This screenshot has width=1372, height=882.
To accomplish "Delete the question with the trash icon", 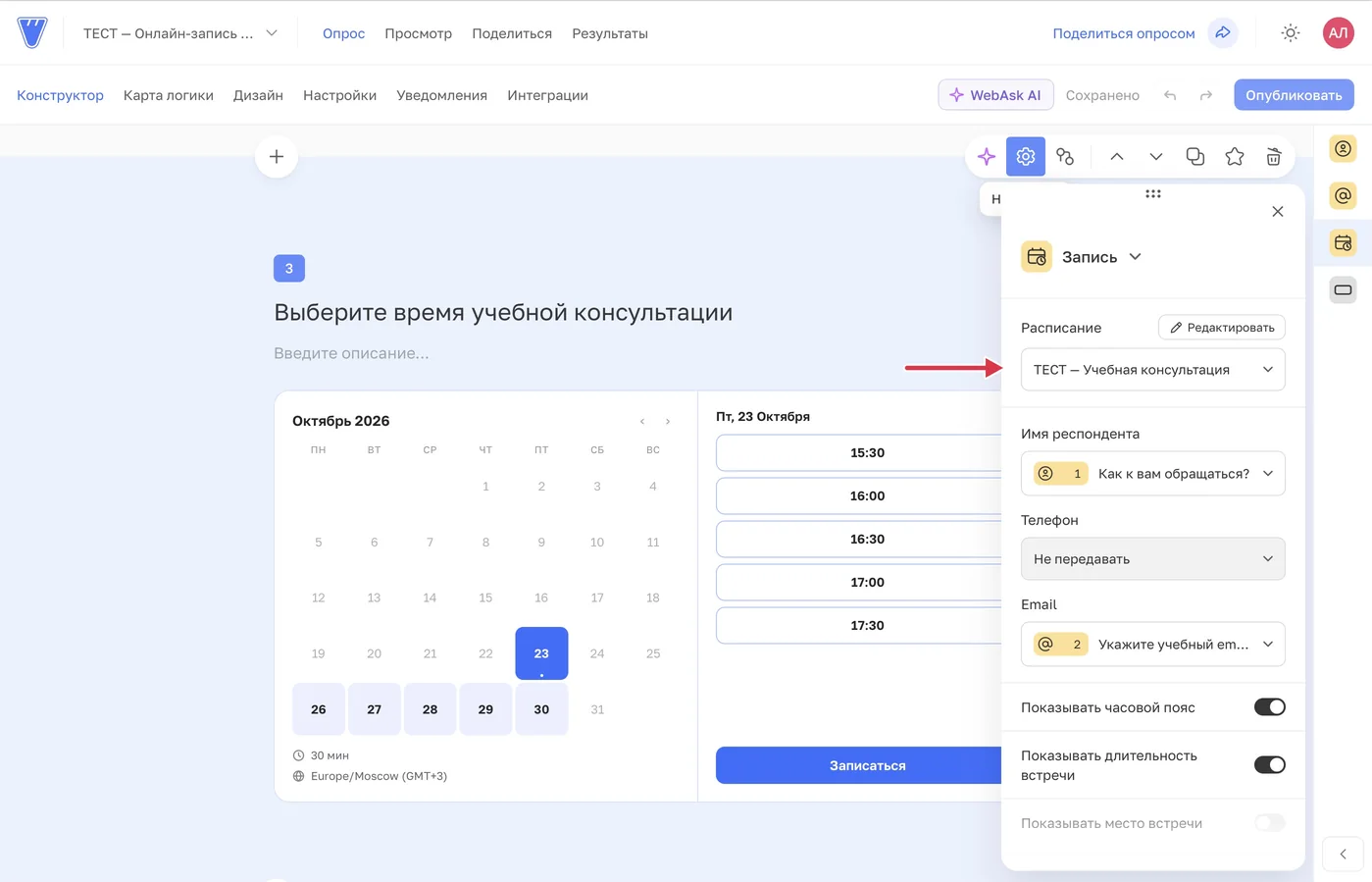I will (1274, 156).
